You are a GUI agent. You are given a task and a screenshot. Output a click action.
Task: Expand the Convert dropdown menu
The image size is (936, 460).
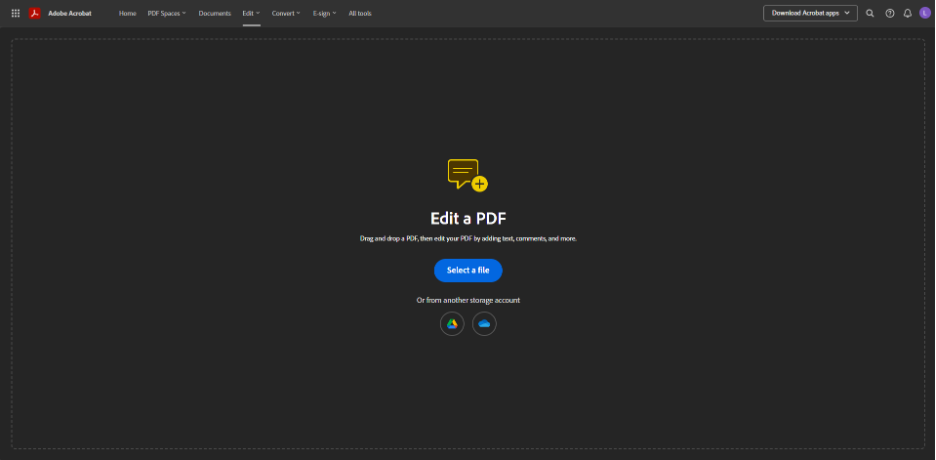click(x=286, y=13)
